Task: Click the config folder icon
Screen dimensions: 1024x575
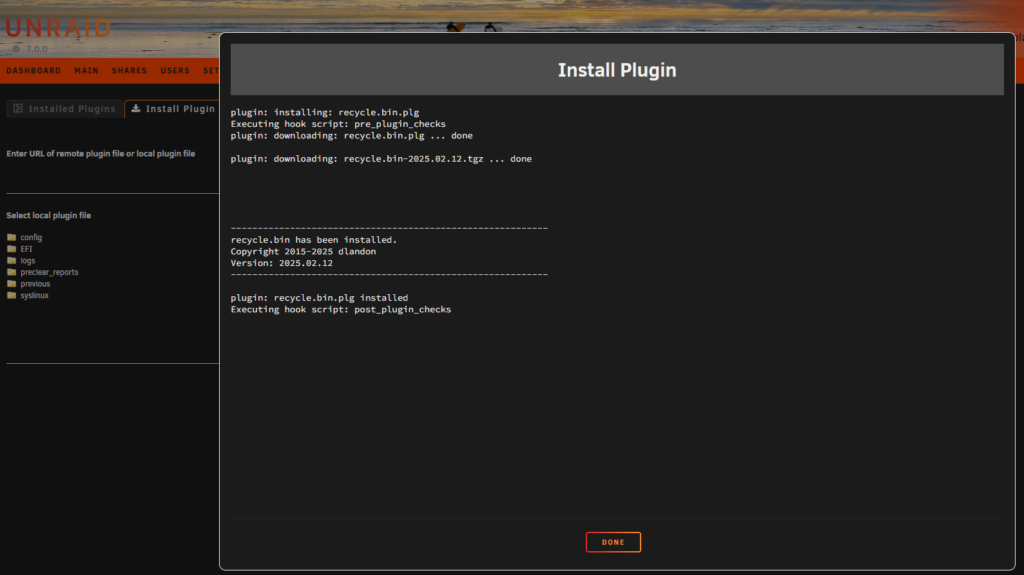Action: coord(12,238)
